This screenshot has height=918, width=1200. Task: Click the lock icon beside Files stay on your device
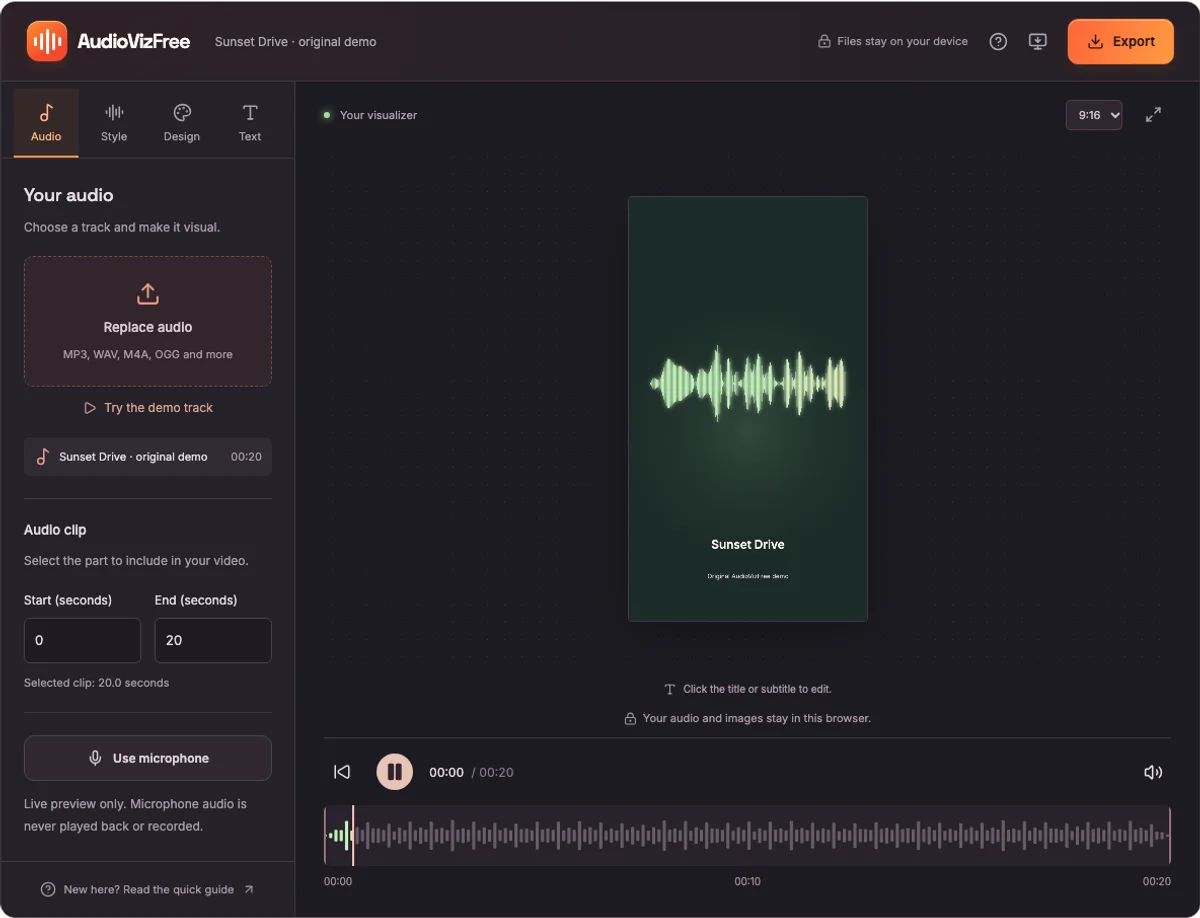[824, 42]
